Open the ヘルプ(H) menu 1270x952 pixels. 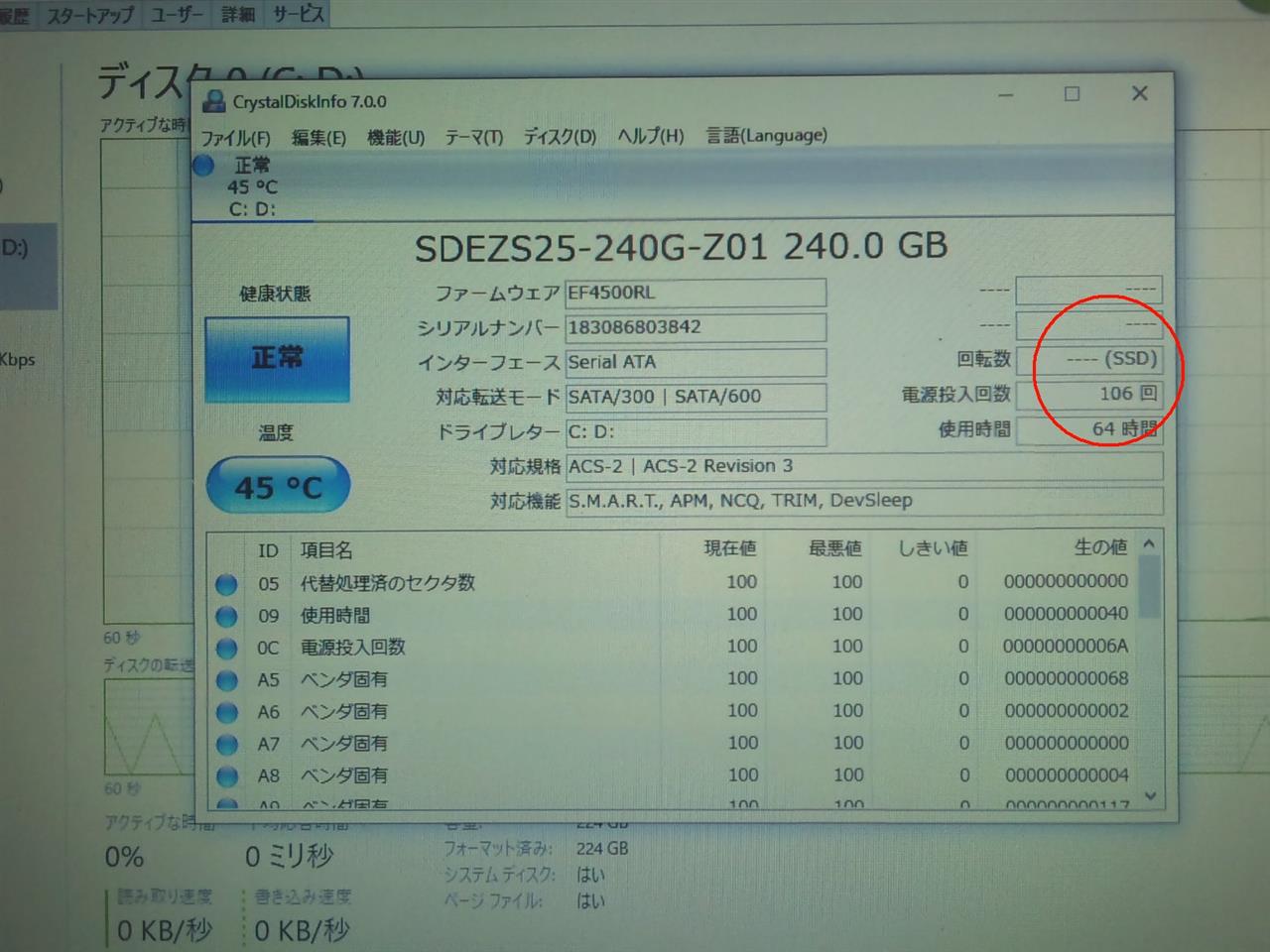[x=651, y=135]
